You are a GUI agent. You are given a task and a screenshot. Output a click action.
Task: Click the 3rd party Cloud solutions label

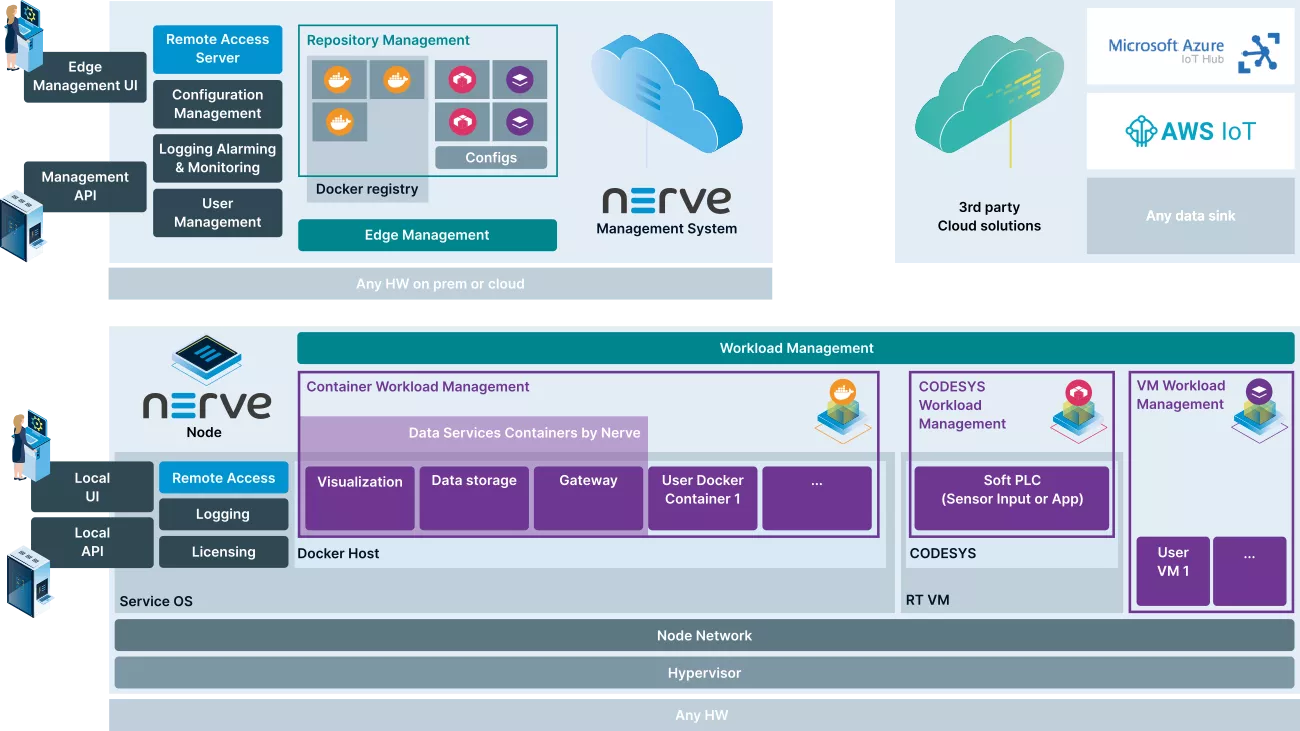(x=989, y=216)
